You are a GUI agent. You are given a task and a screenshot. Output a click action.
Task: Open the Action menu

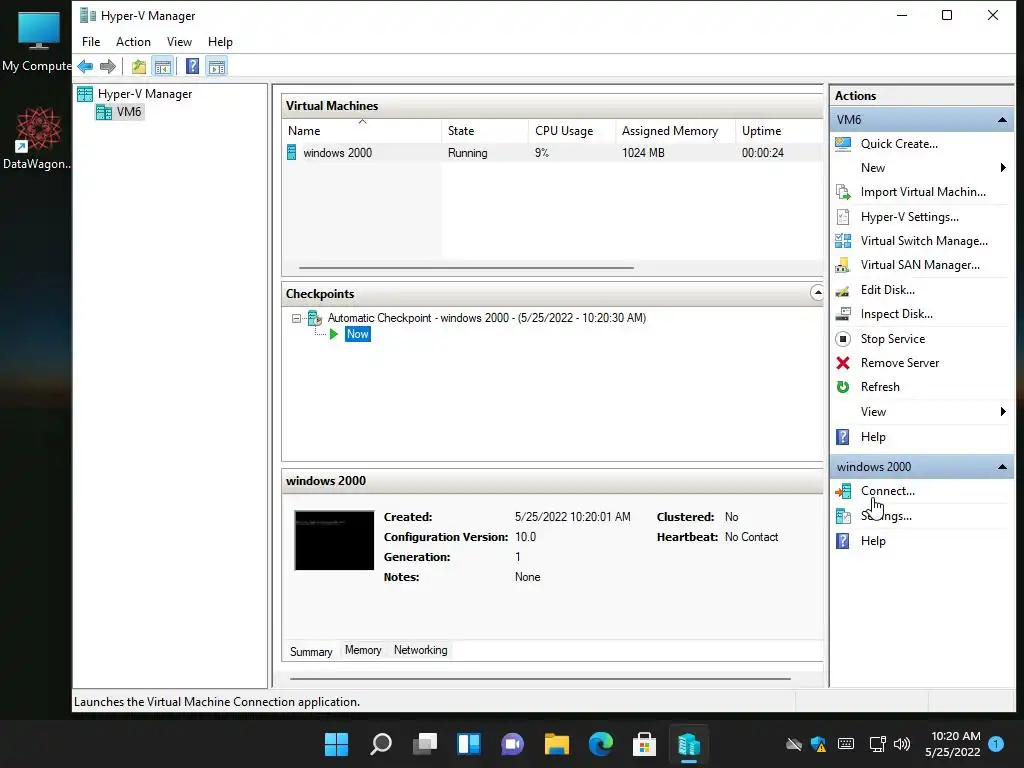click(133, 42)
